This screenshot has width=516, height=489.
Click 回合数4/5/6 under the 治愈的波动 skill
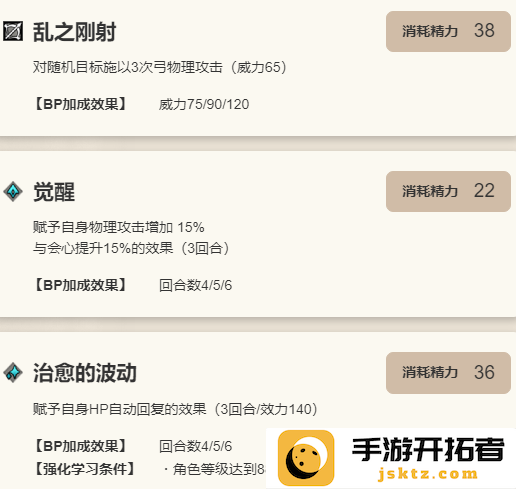[x=195, y=446]
